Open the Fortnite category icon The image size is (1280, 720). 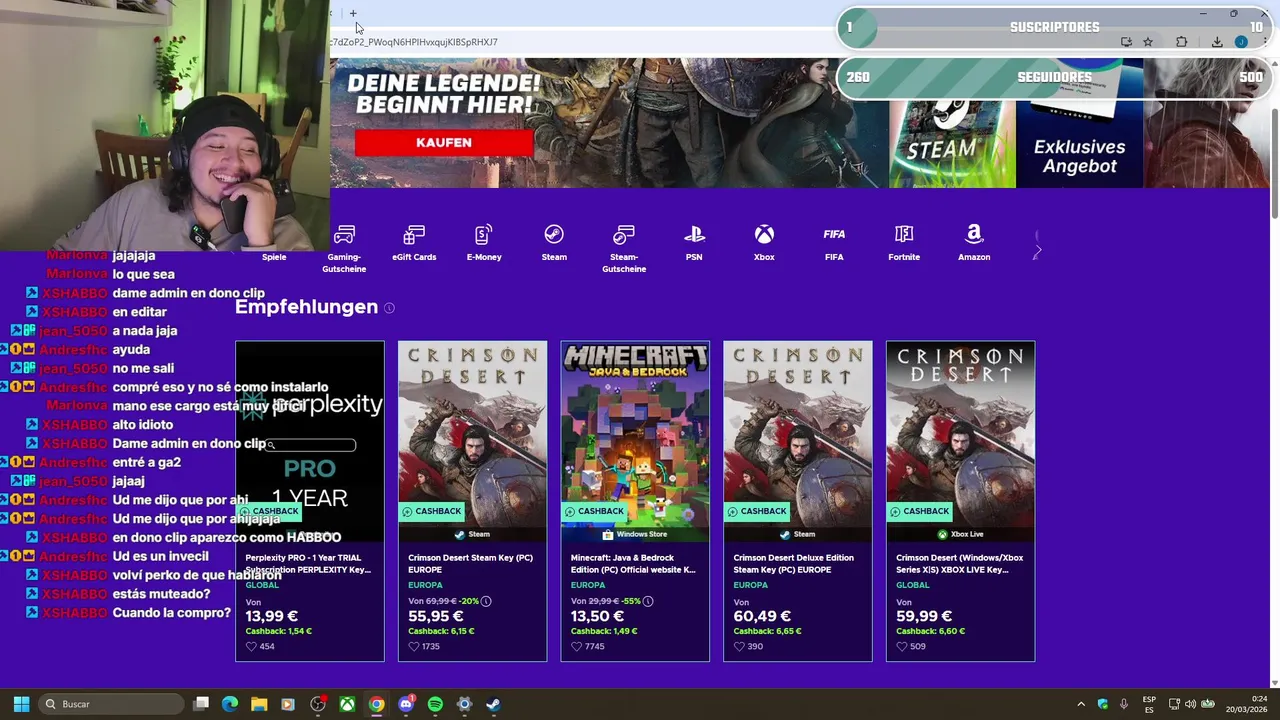904,235
